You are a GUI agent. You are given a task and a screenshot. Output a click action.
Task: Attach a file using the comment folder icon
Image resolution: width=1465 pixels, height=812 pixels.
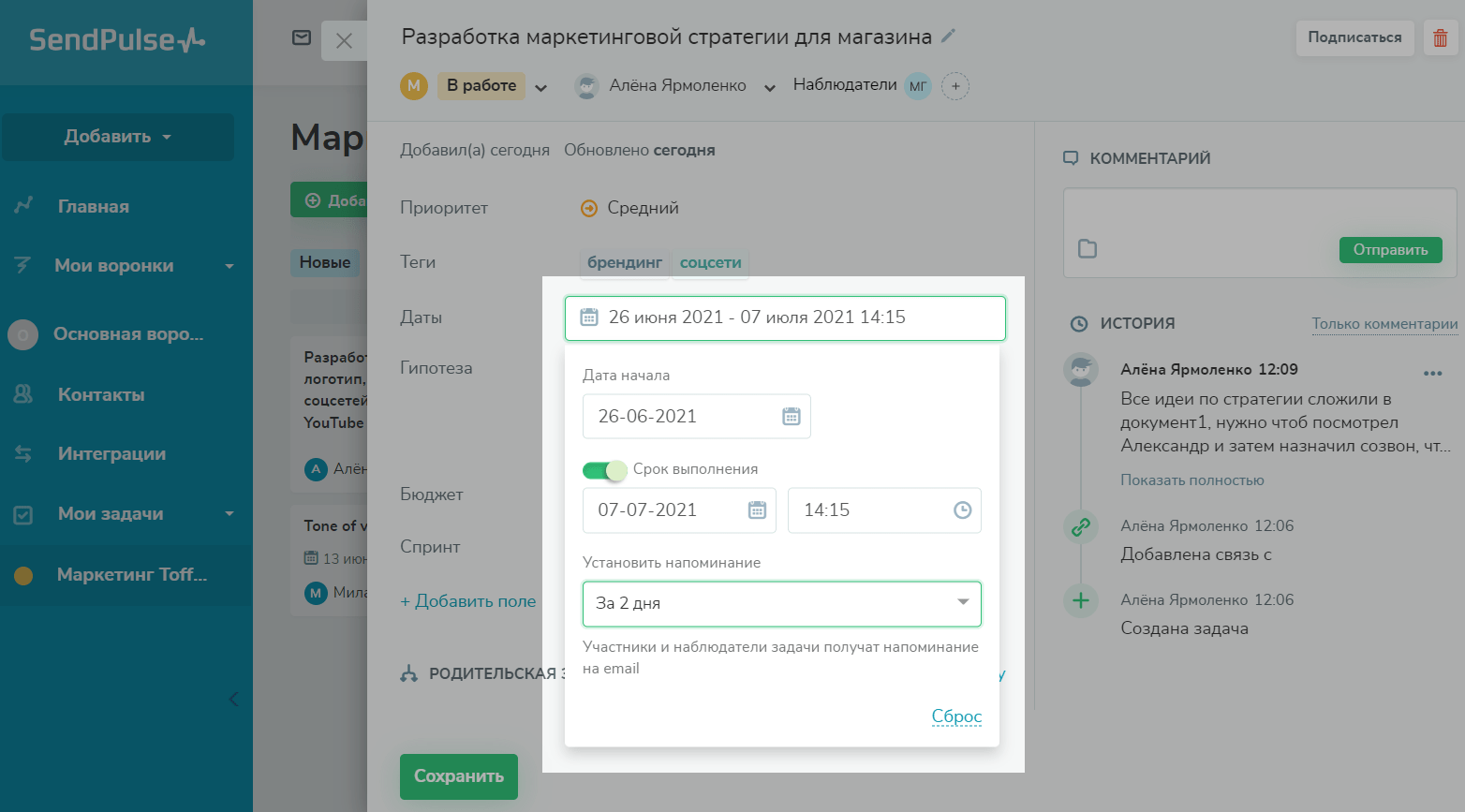(x=1088, y=249)
